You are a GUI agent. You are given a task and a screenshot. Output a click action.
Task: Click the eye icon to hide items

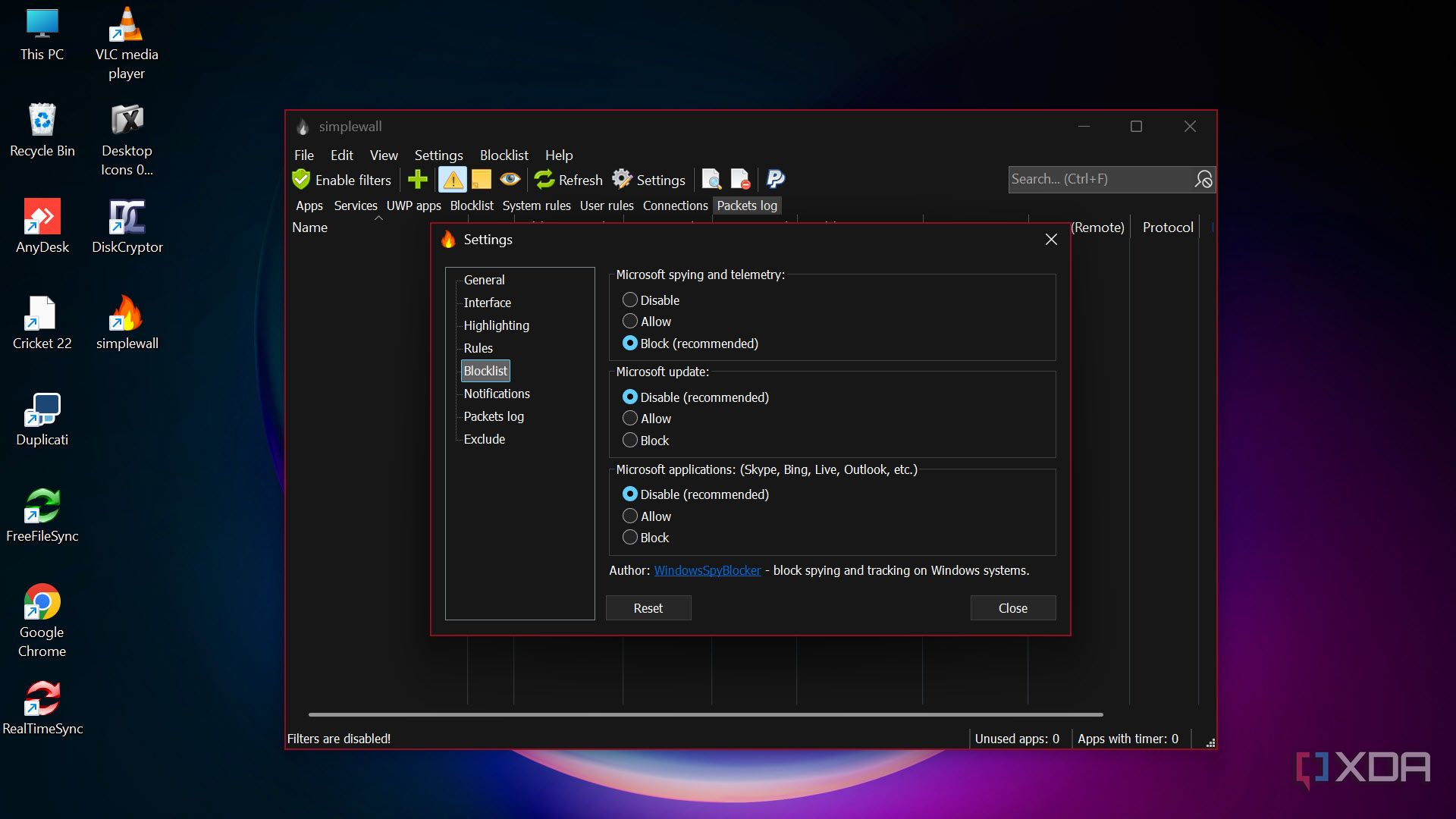[x=509, y=180]
